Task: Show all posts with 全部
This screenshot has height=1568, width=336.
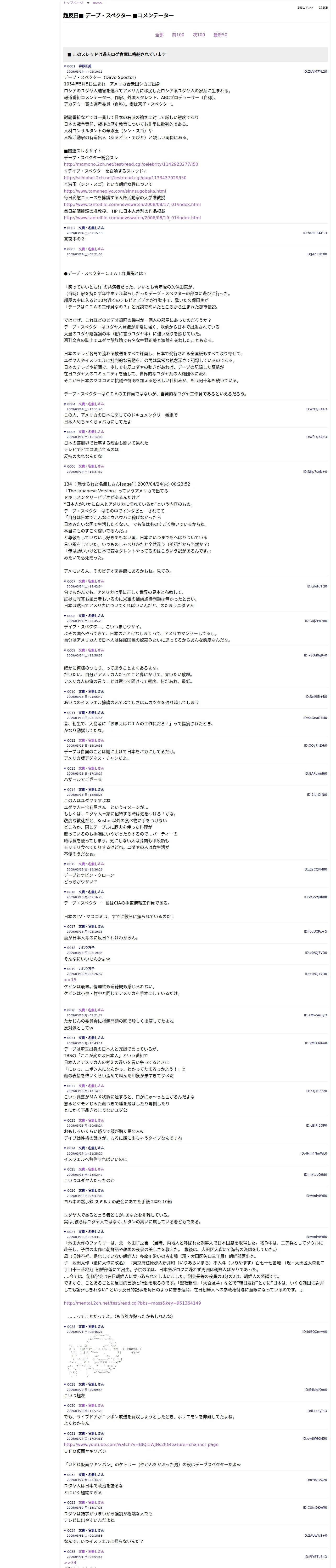Action: [x=159, y=35]
